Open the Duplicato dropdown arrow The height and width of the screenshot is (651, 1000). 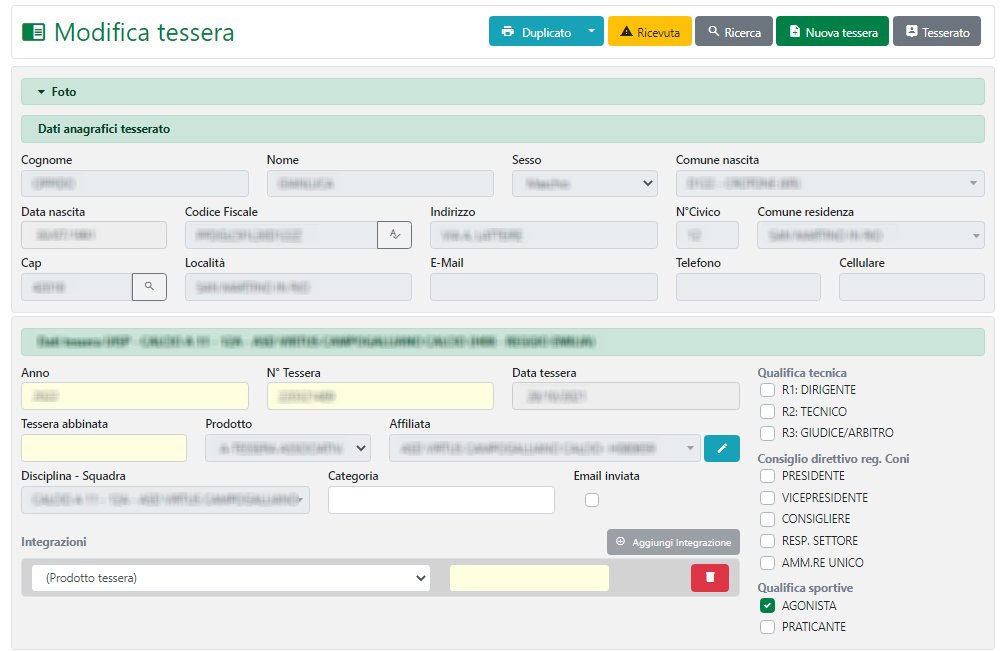click(x=591, y=32)
